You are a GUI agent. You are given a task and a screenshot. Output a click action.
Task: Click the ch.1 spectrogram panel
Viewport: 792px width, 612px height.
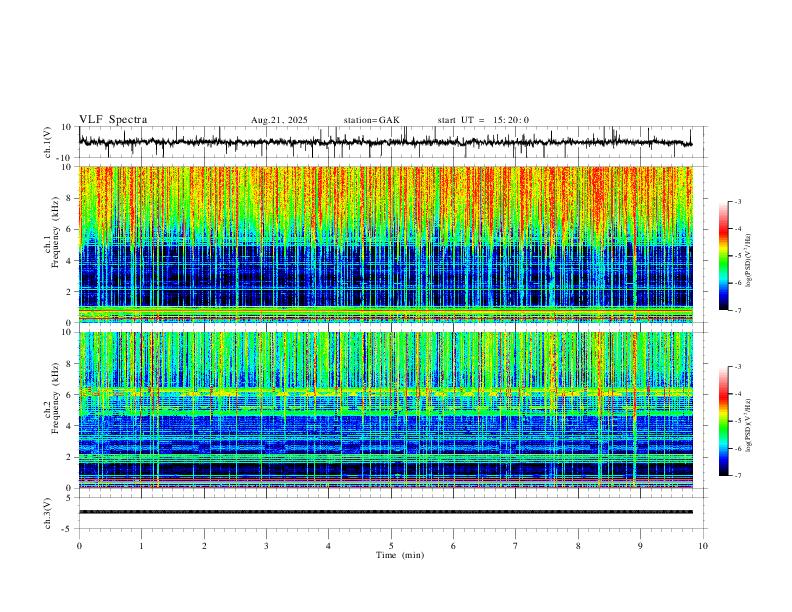pyautogui.click(x=385, y=244)
